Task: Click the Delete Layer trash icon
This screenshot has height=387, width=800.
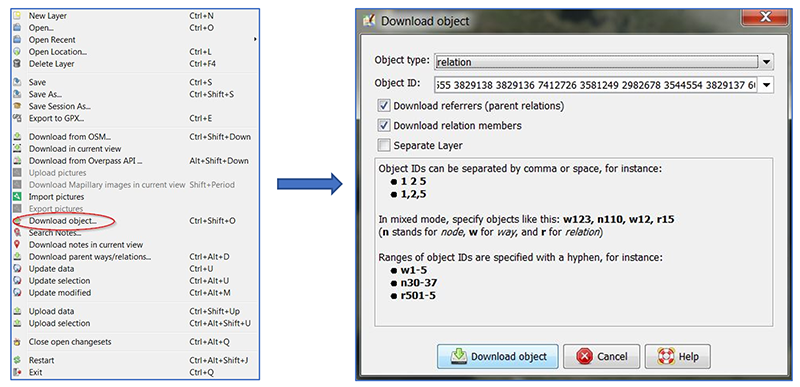Action: [17, 64]
